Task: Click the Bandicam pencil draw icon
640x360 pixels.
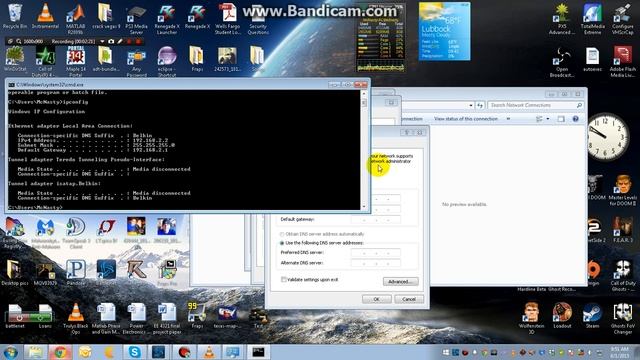Action: pyautogui.click(x=120, y=41)
